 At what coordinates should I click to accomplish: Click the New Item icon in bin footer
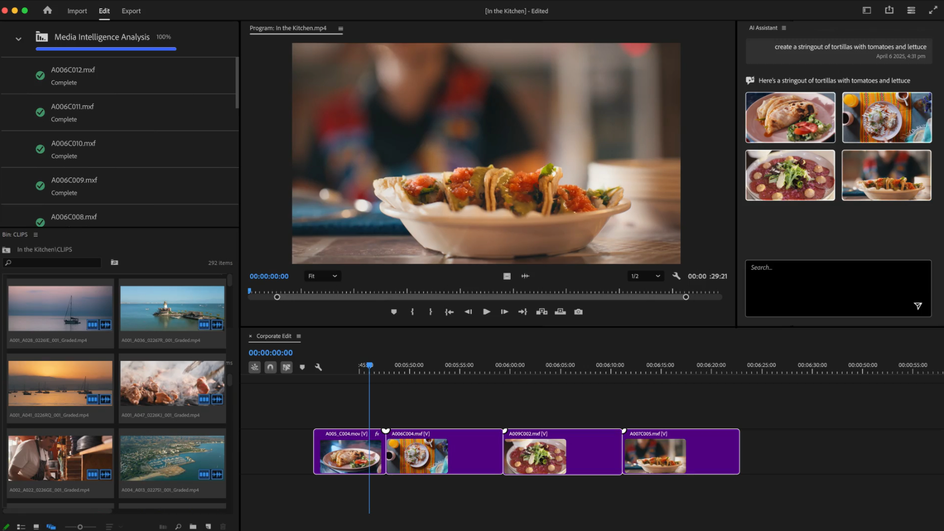208,526
